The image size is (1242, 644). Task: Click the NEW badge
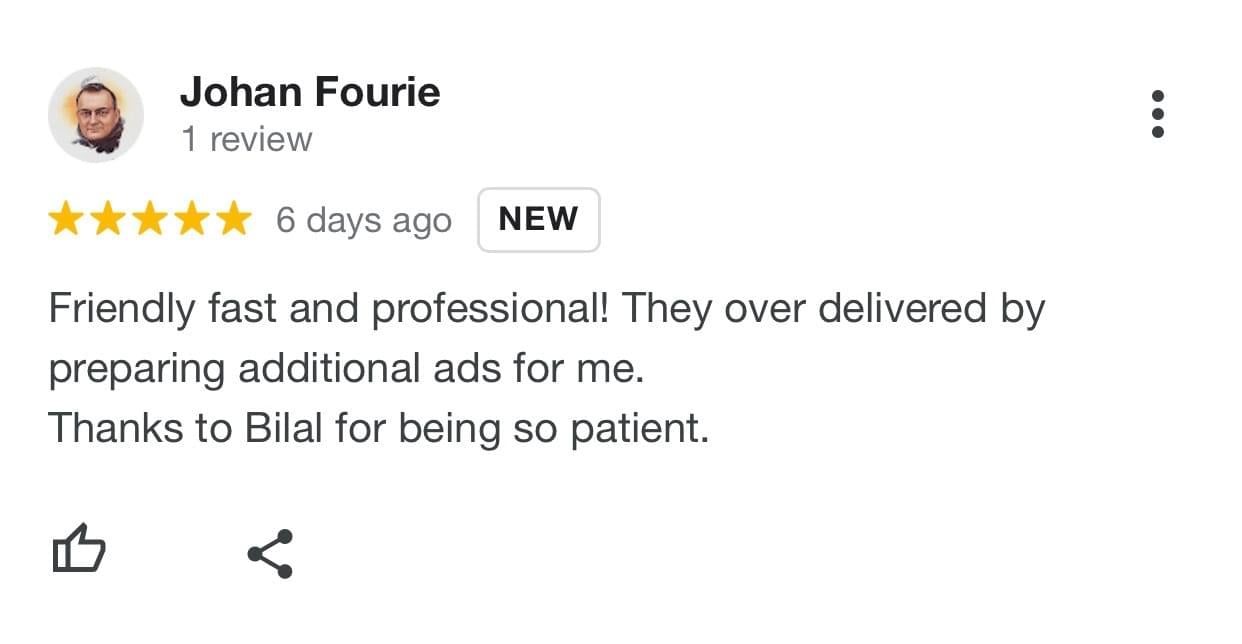(x=539, y=219)
